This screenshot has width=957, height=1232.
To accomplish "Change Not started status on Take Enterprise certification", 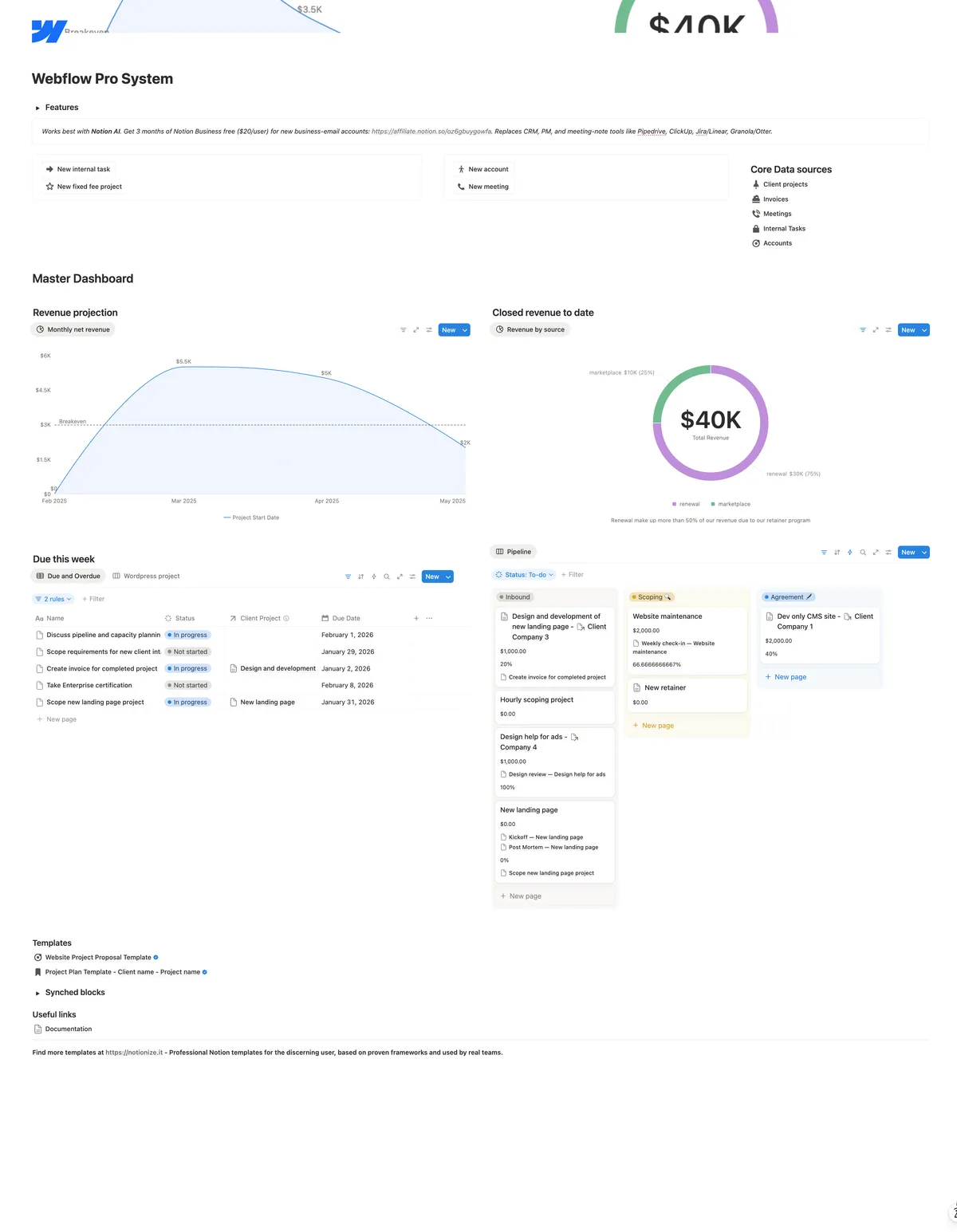I will tap(188, 686).
